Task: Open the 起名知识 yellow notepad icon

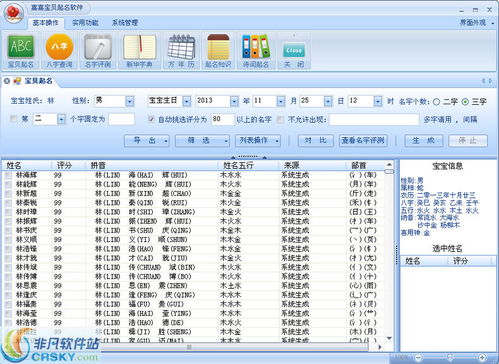Action: (x=218, y=51)
